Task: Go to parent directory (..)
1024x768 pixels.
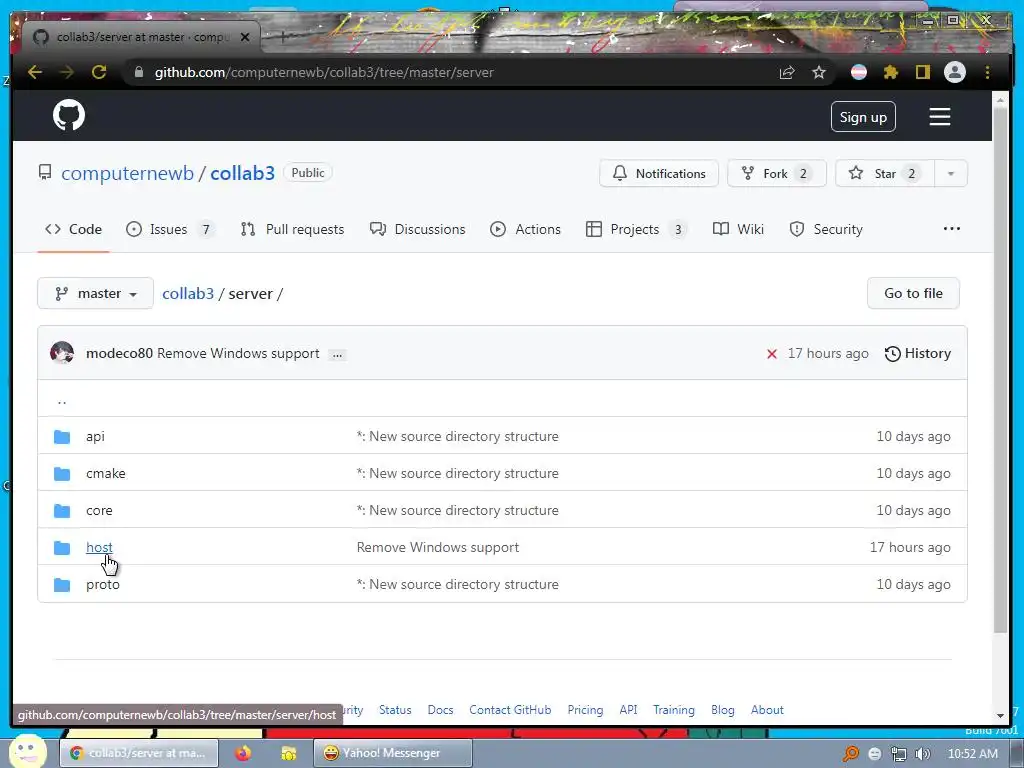Action: [x=62, y=400]
